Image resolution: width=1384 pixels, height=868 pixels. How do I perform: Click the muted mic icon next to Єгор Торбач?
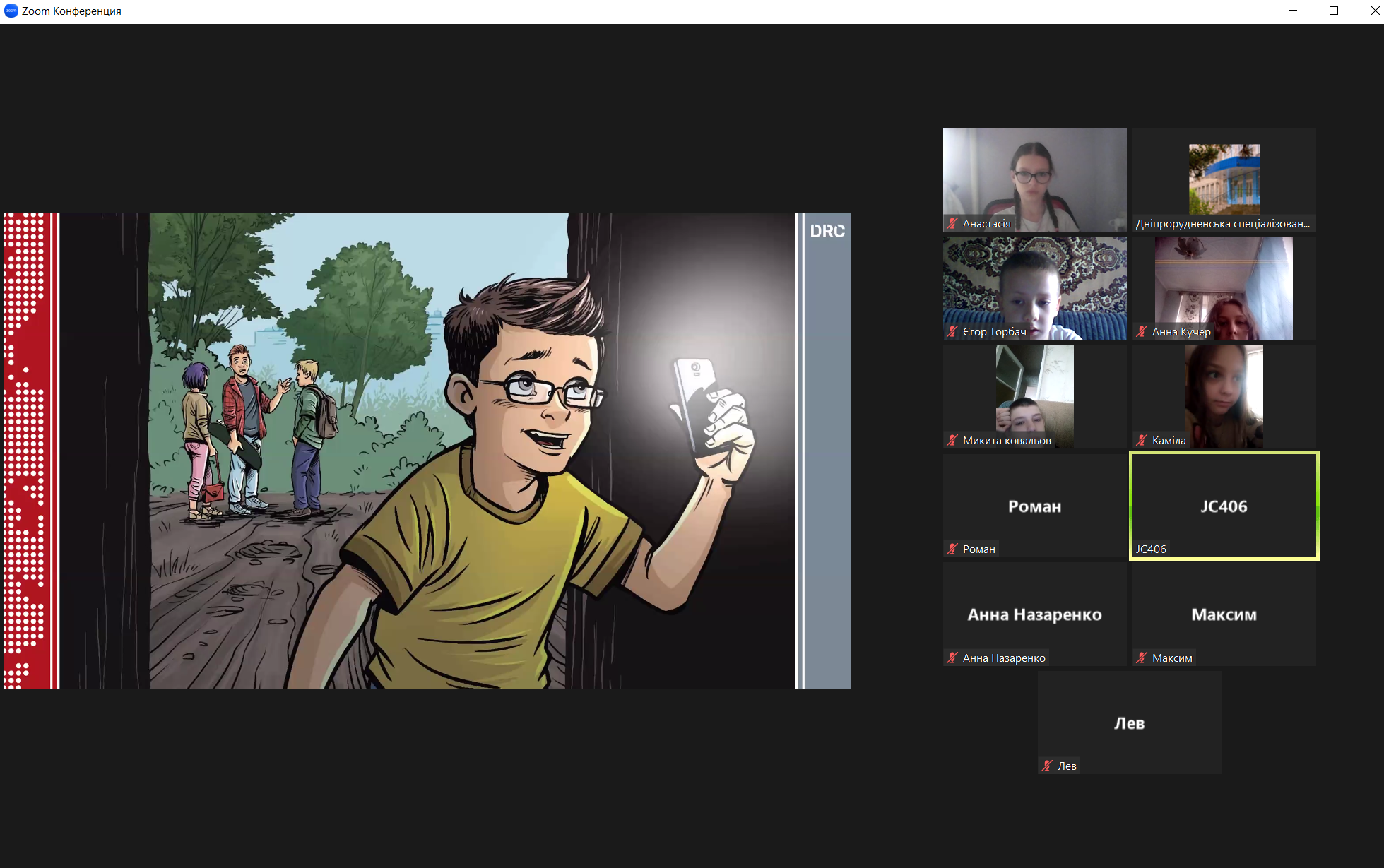pyautogui.click(x=952, y=332)
